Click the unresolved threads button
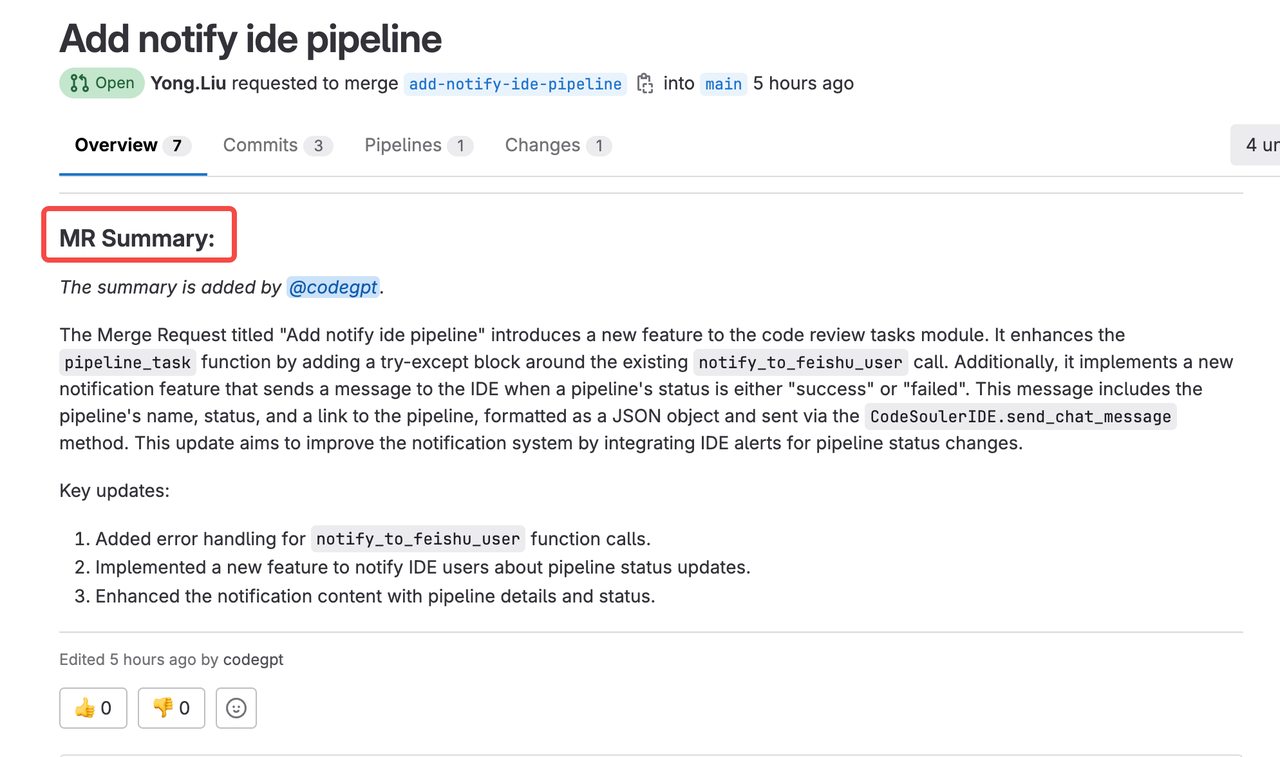The image size is (1280, 757). (1258, 145)
